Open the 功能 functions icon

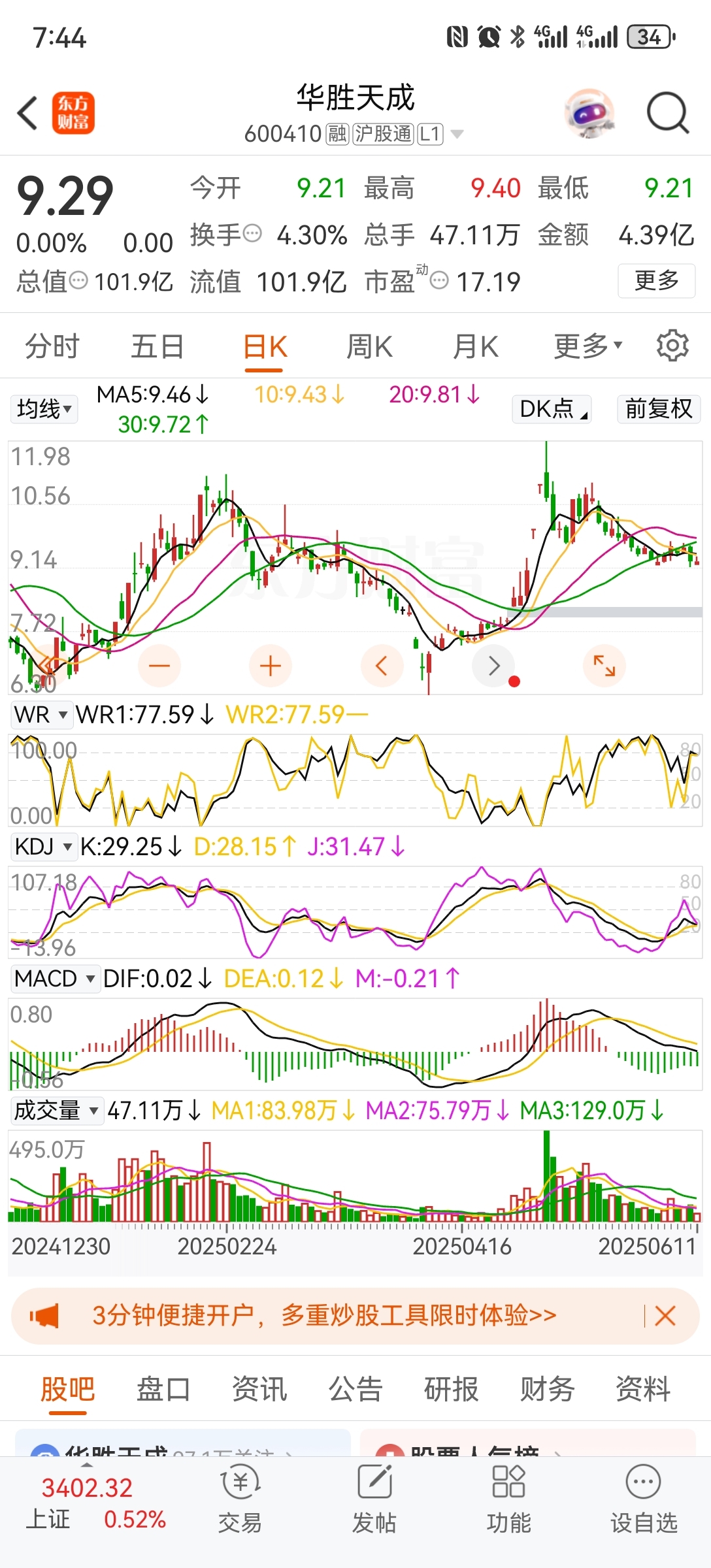point(508,1500)
